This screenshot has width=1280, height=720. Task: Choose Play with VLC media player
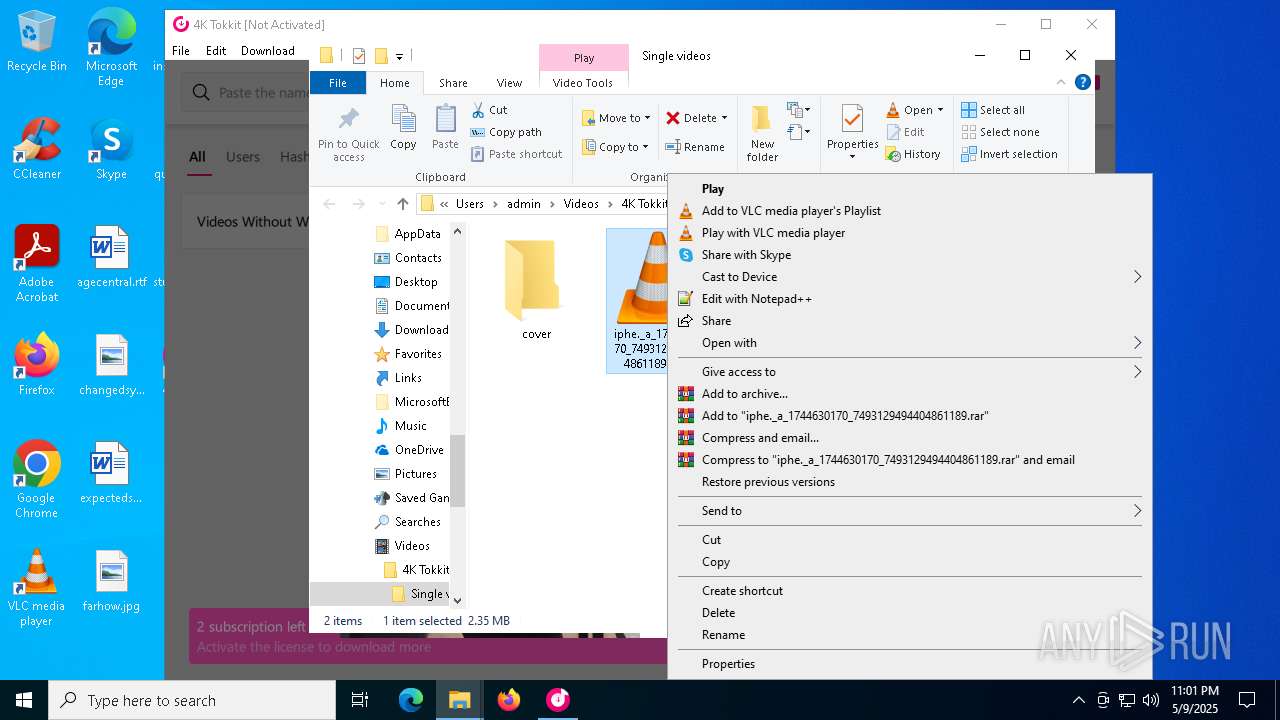point(909,233)
